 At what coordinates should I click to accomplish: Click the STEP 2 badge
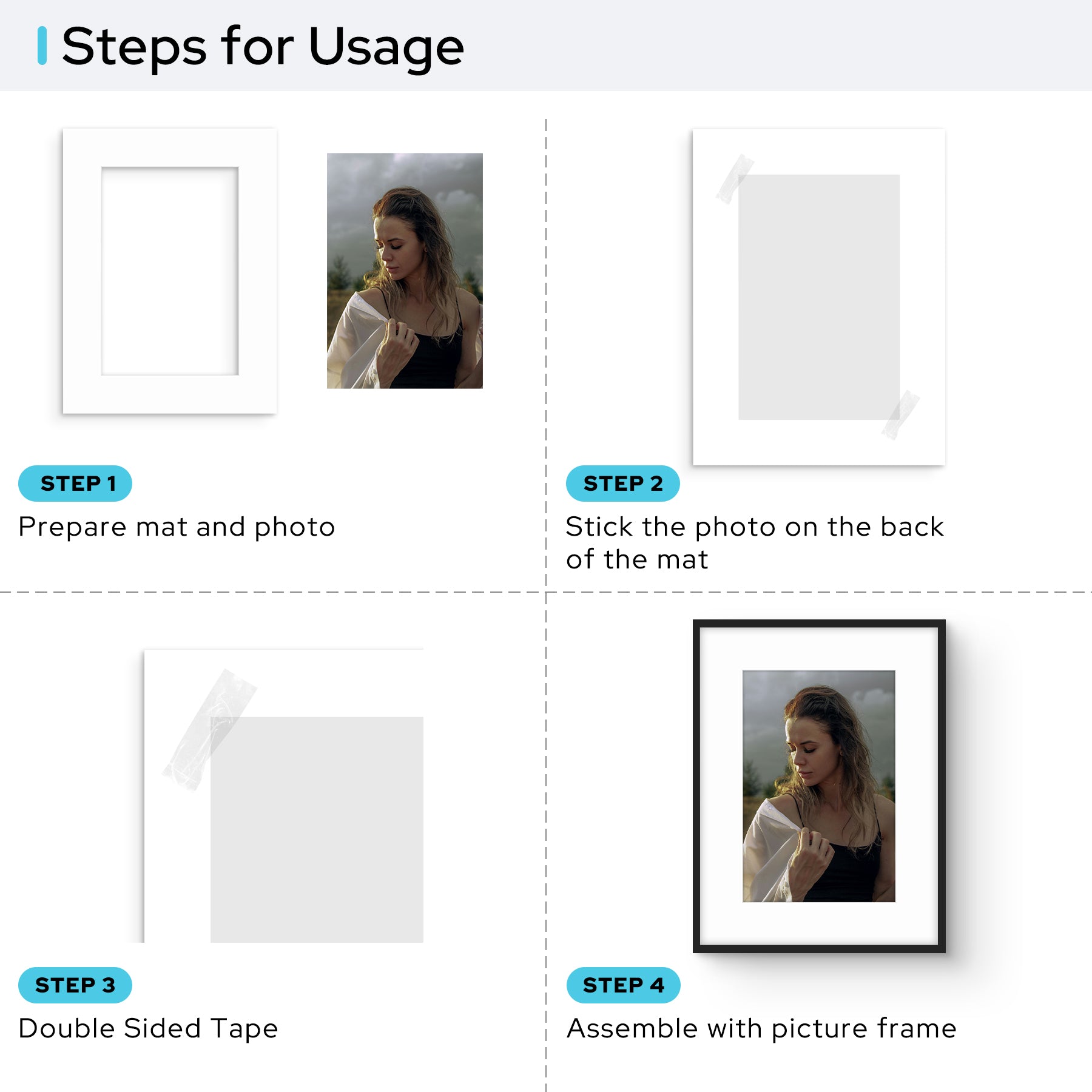point(623,484)
